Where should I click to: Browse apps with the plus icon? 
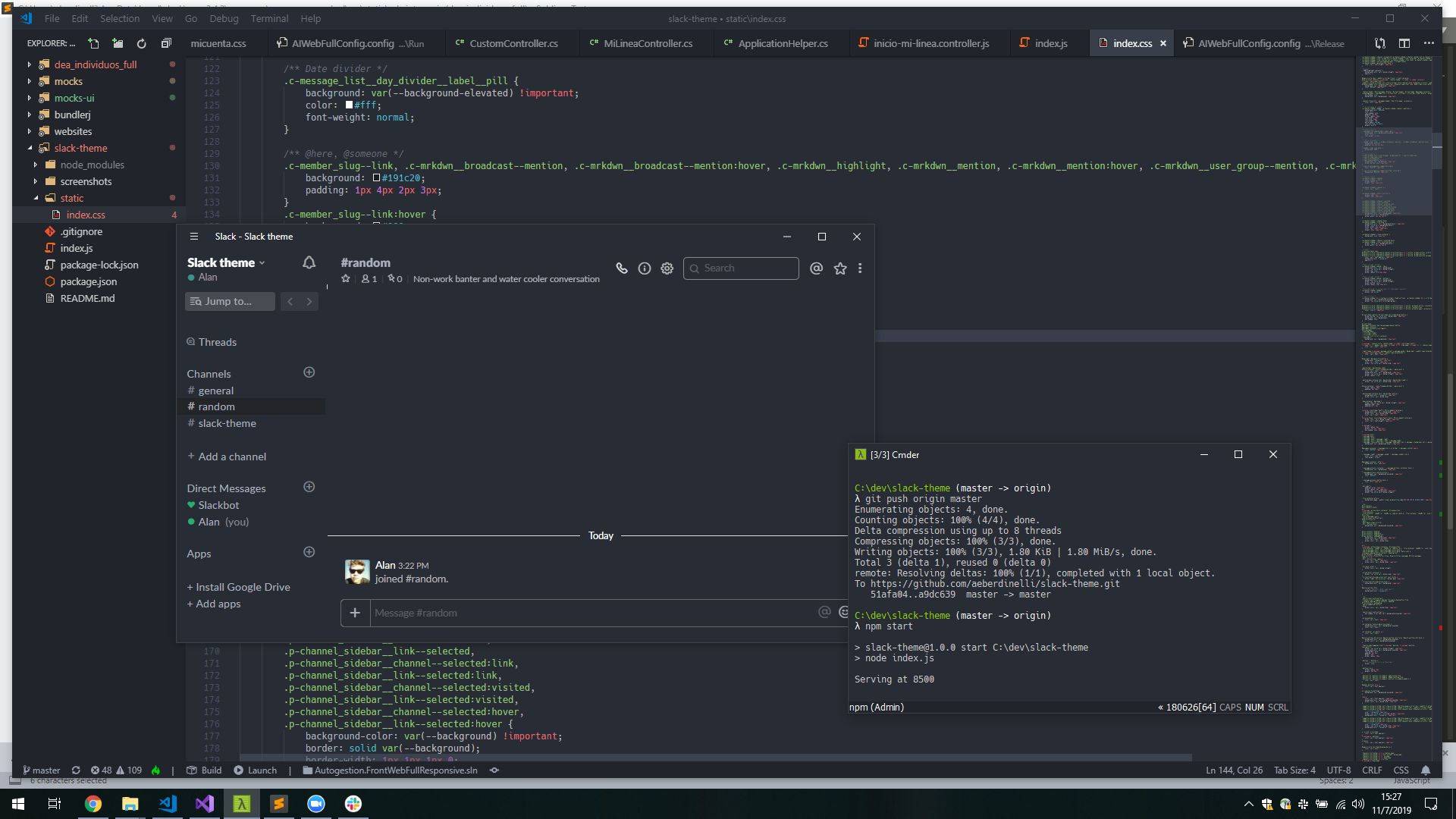(x=309, y=552)
